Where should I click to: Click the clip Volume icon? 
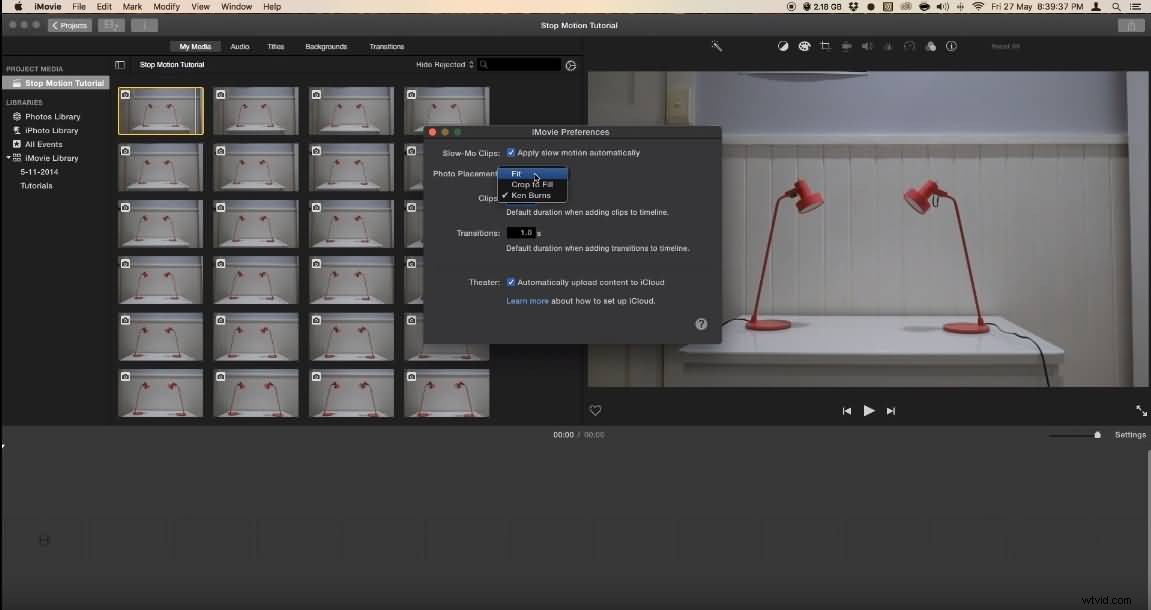[867, 46]
